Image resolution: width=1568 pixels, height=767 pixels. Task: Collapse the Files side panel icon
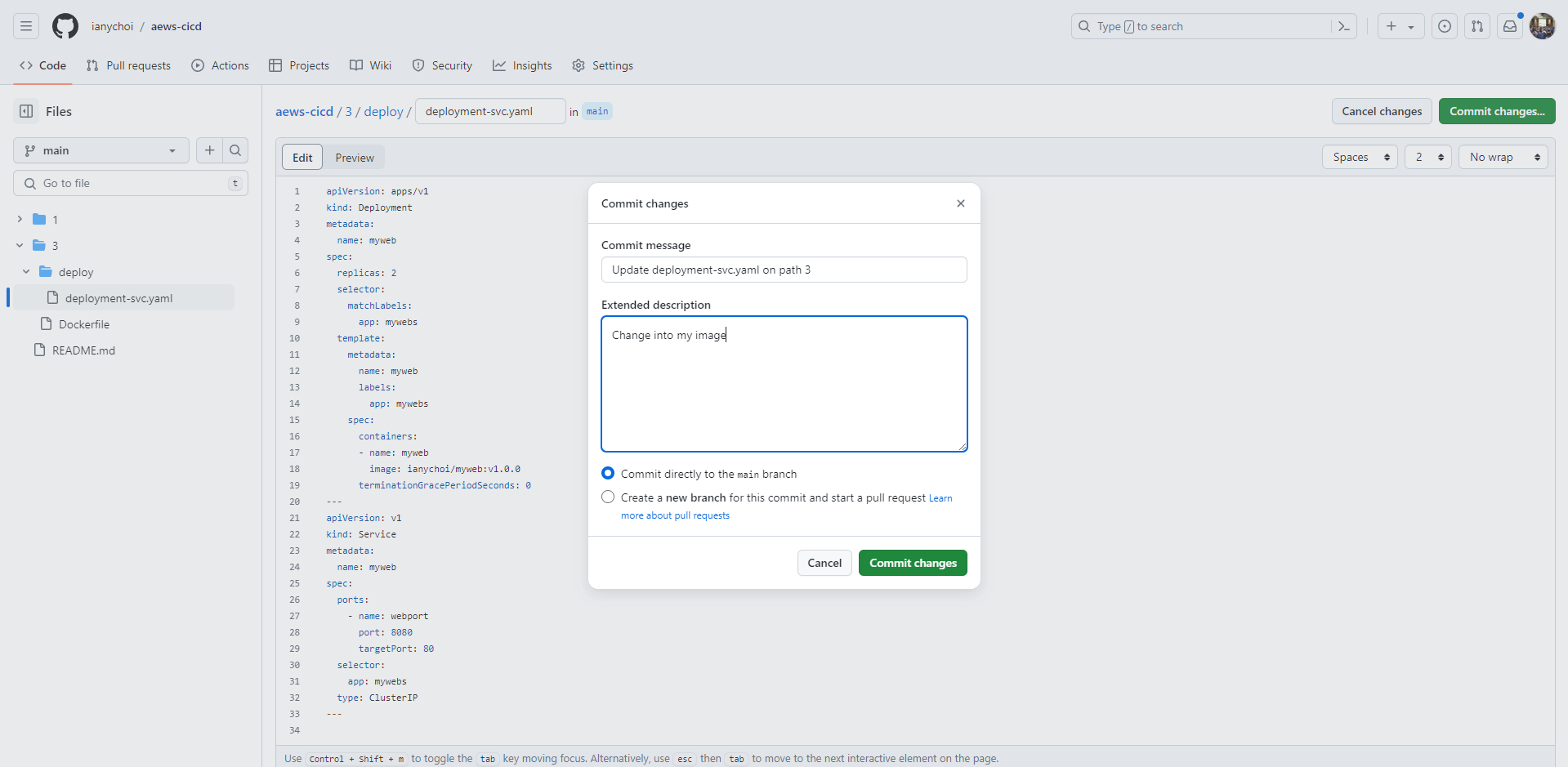point(26,111)
